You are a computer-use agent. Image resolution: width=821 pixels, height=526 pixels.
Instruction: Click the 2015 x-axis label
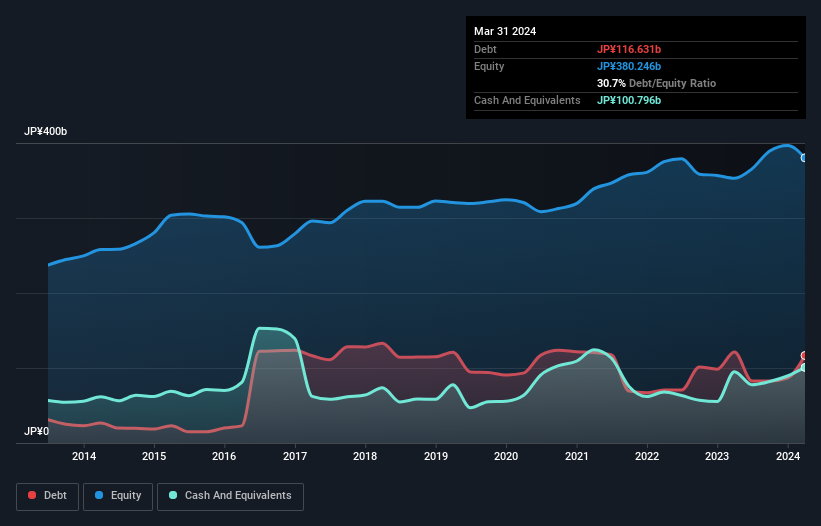(154, 456)
